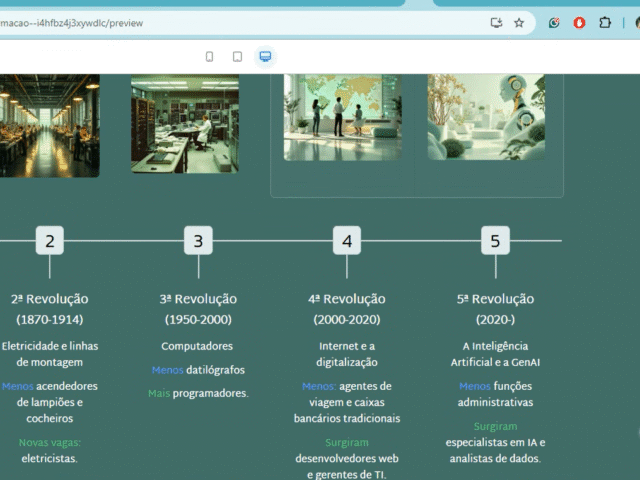The width and height of the screenshot is (640, 480).
Task: Switch to mobile device preview
Action: point(209,57)
